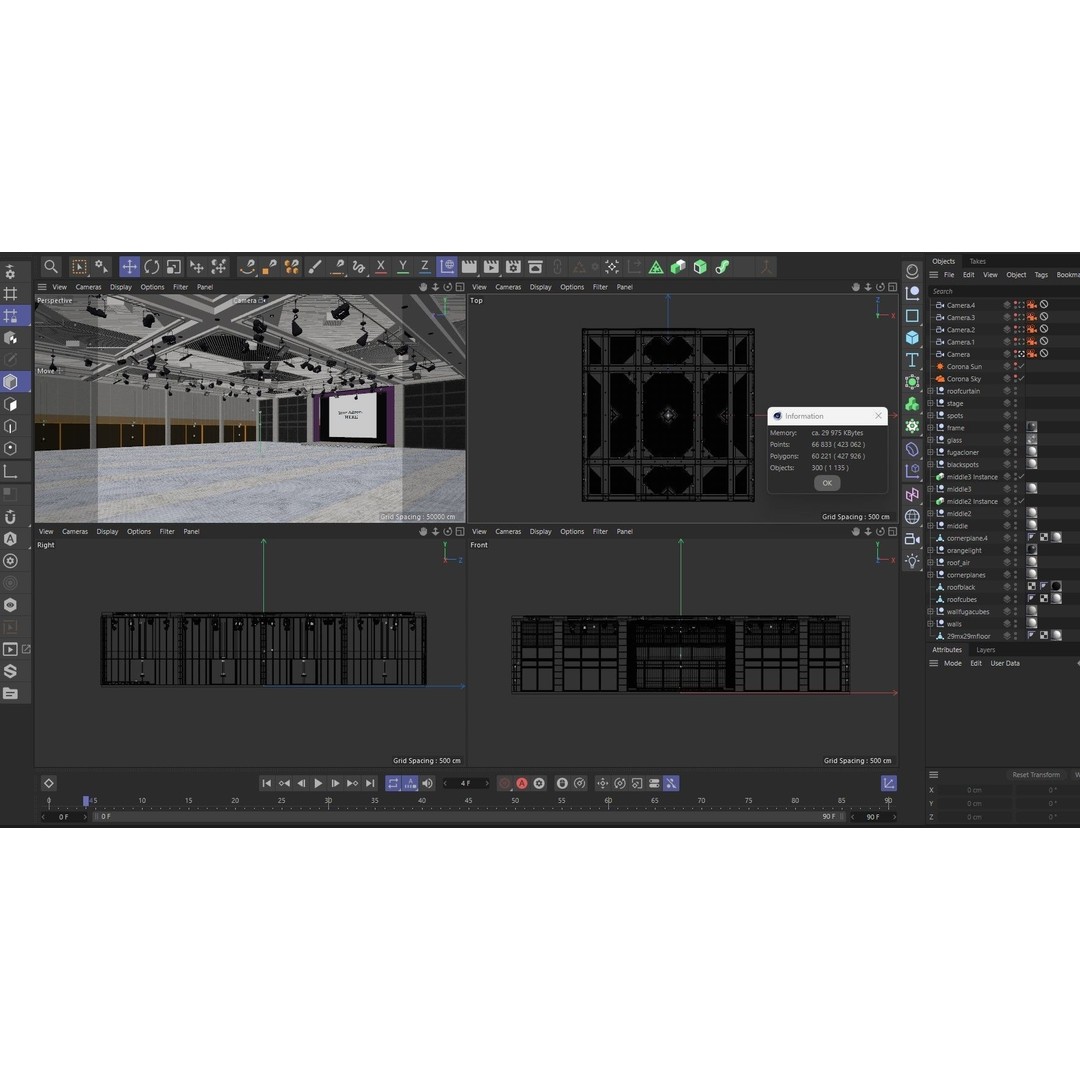Choose the rectangle selection tool
The height and width of the screenshot is (1080, 1080).
[79, 267]
